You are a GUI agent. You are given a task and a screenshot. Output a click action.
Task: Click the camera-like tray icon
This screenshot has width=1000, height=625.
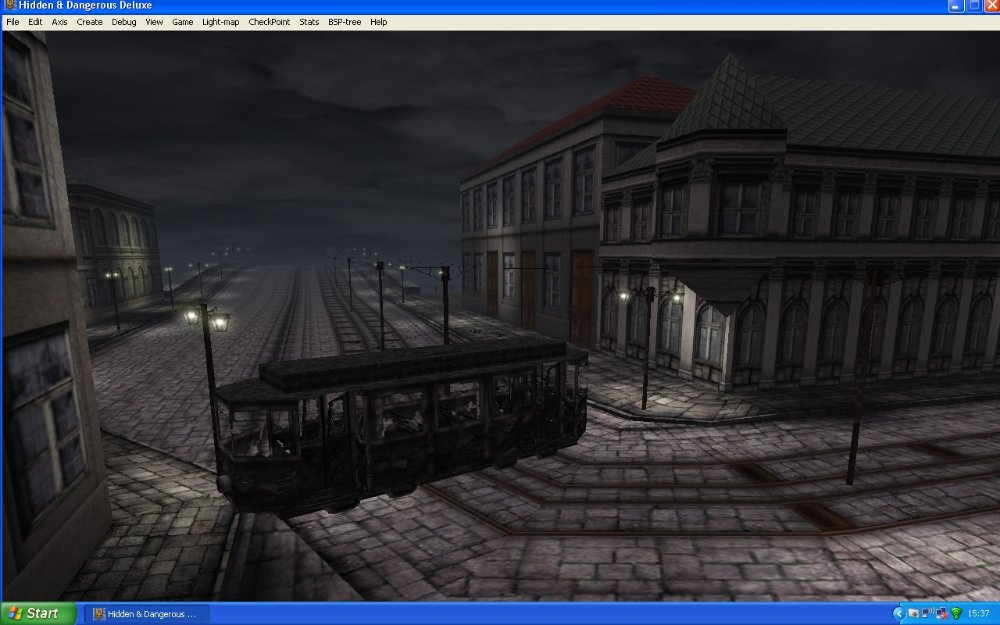pos(913,614)
